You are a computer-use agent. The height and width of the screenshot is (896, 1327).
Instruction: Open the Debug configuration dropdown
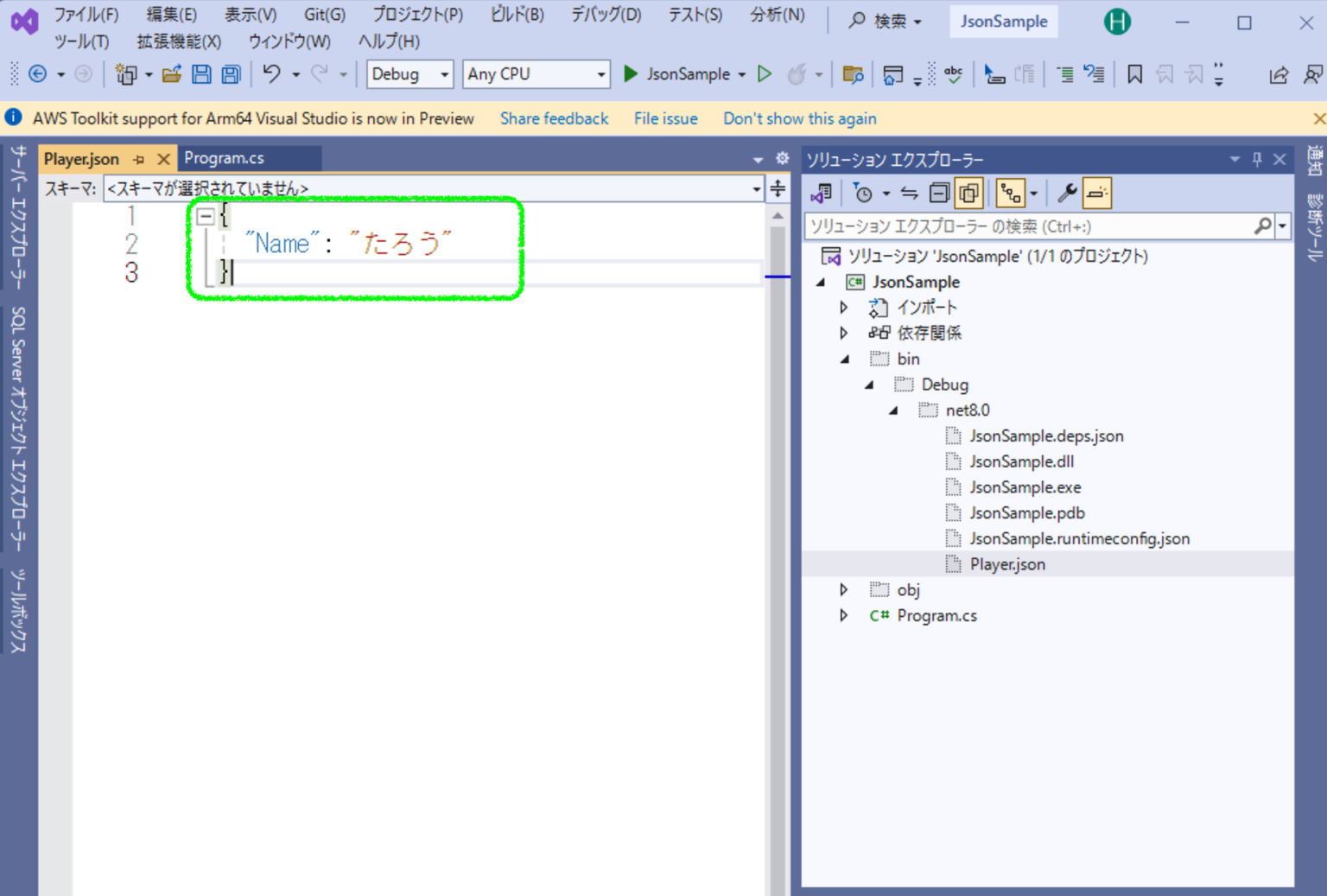(x=410, y=74)
